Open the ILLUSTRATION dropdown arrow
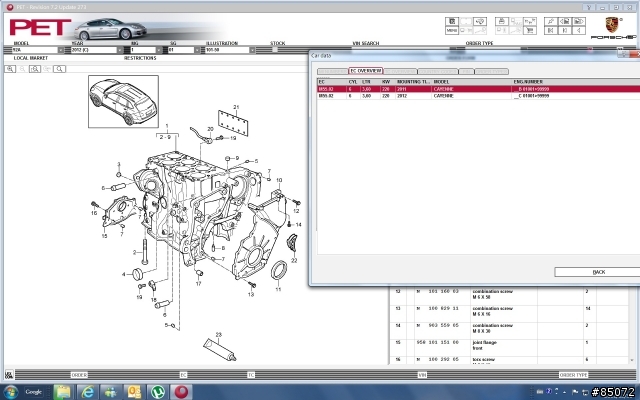The height and width of the screenshot is (400, 640). [252, 50]
